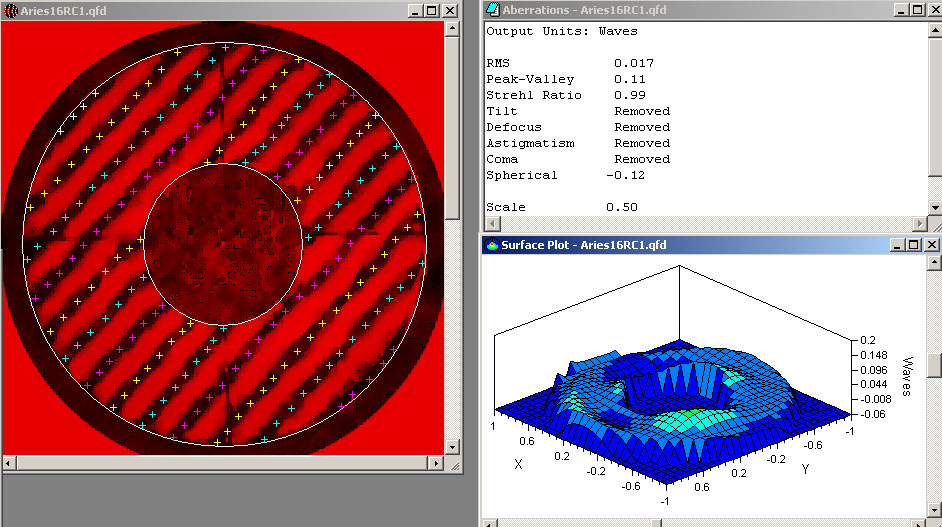Click the Y axis label of surface plot
The height and width of the screenshot is (527, 942).
(806, 469)
